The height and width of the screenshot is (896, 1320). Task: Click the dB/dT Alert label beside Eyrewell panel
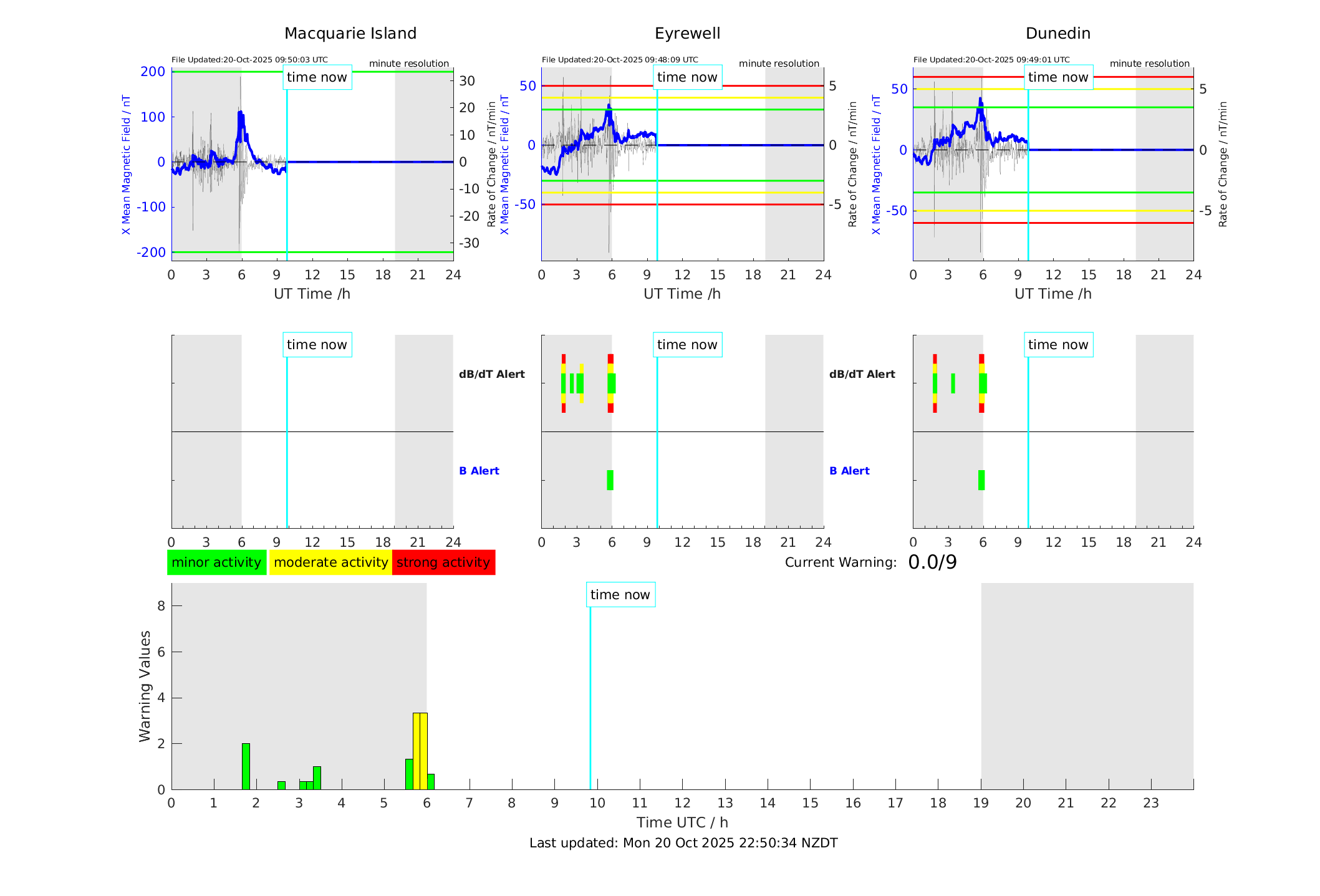point(492,374)
